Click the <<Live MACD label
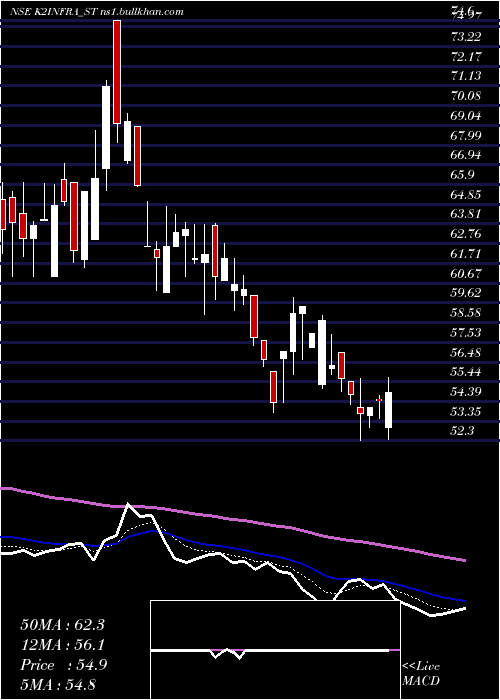Viewport: 500px width, 700px height. click(421, 673)
